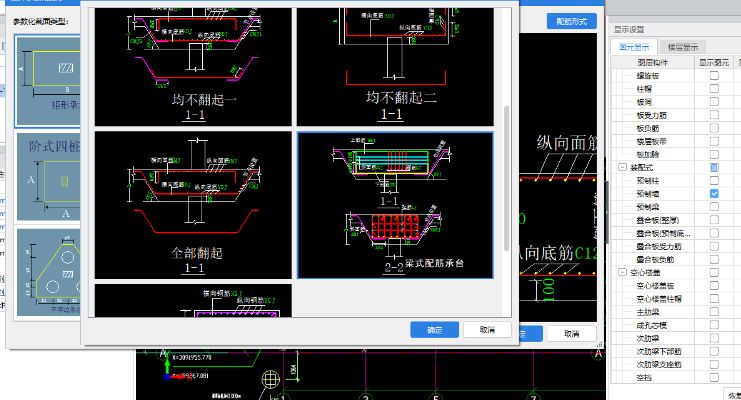Collapse the 装配式 tree group
This screenshot has height=400, width=741.
tap(622, 167)
